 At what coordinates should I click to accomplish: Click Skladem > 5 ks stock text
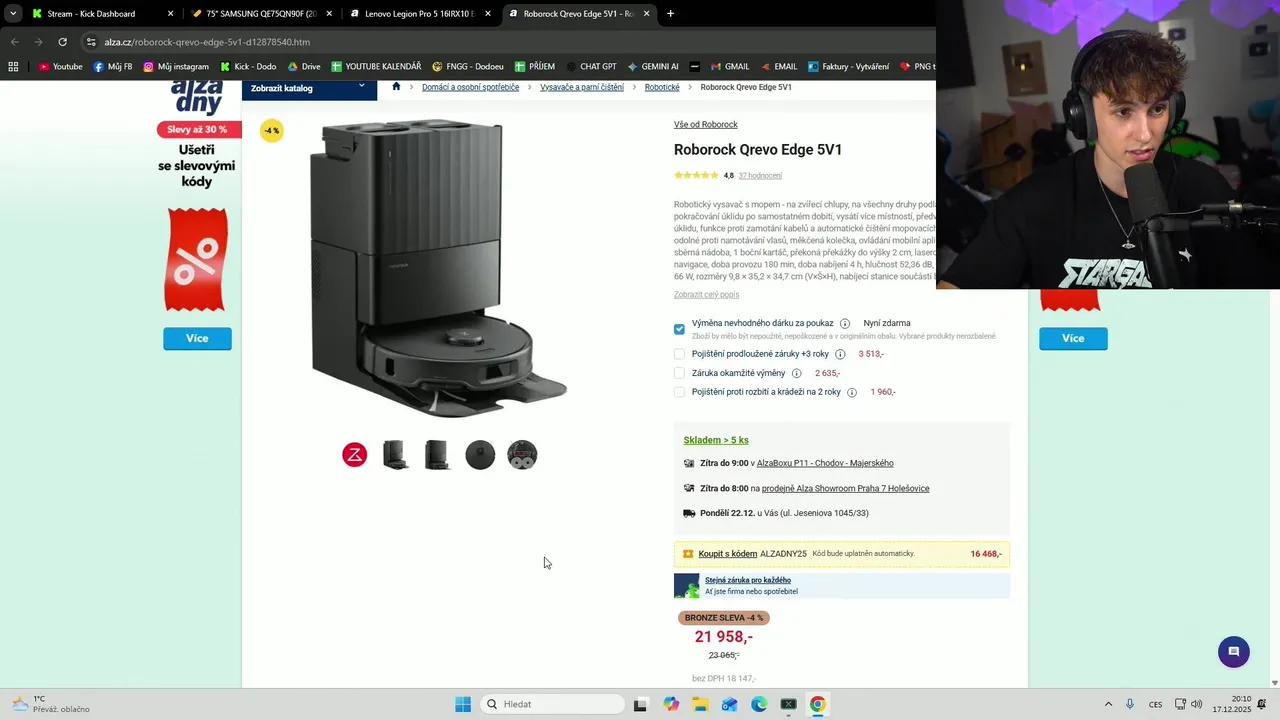point(716,440)
